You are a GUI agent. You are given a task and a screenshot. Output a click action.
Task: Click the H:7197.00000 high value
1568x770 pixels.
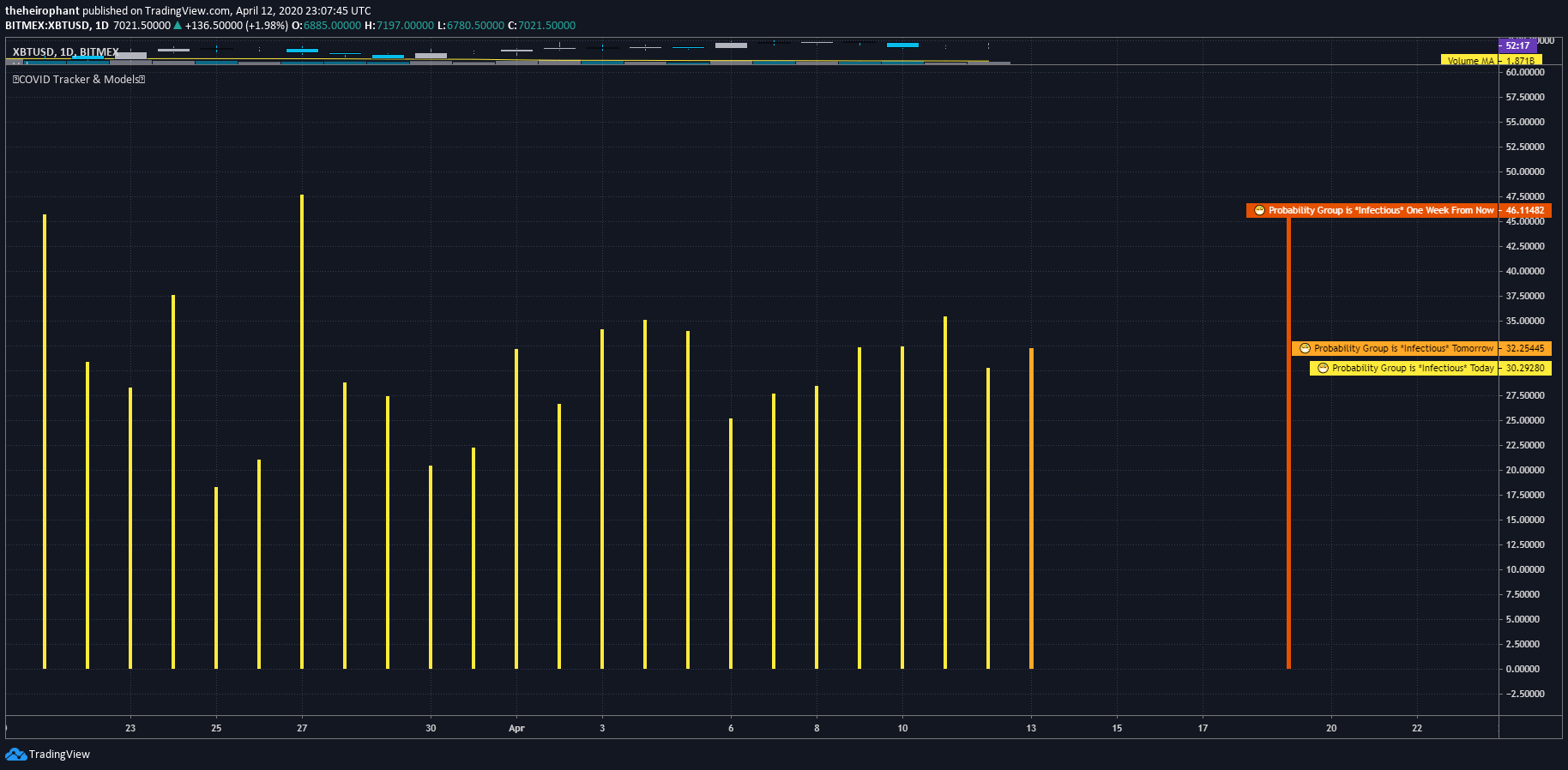[400, 26]
